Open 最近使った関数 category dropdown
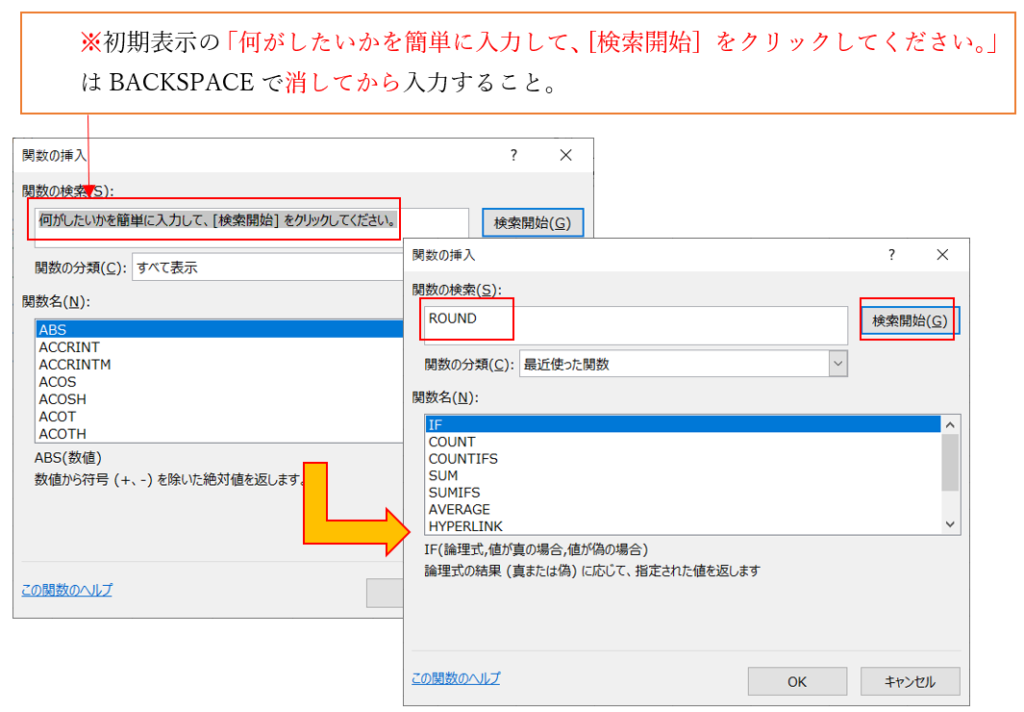This screenshot has width=1024, height=712. coord(838,365)
